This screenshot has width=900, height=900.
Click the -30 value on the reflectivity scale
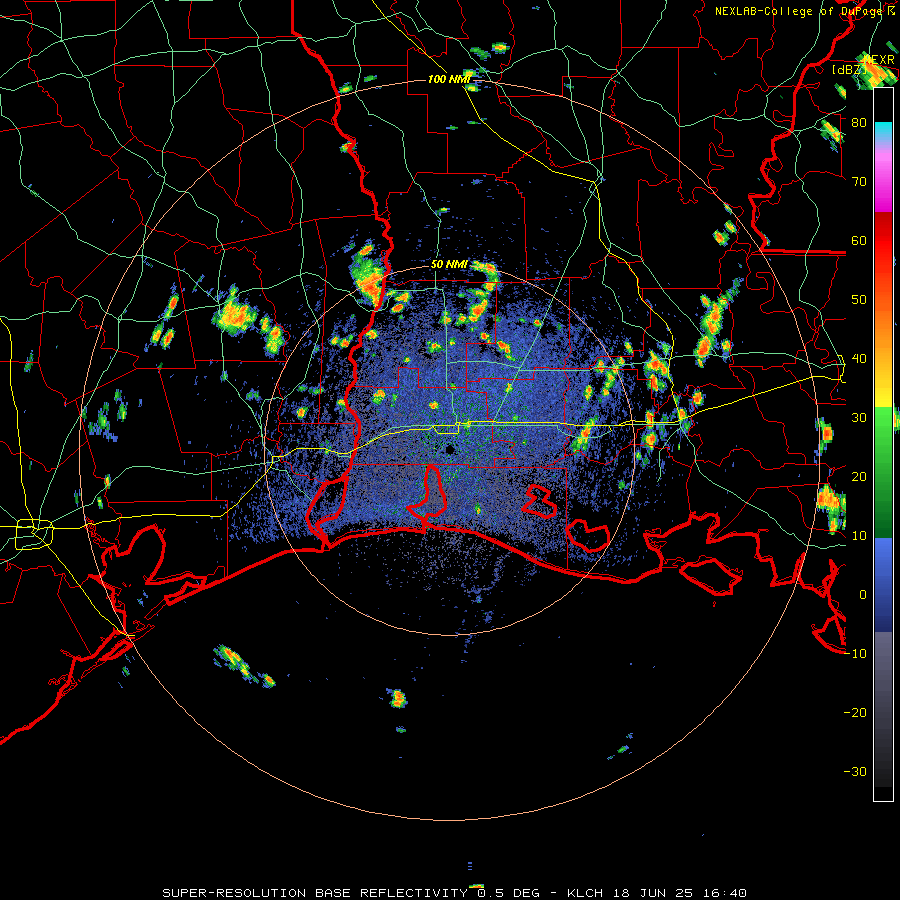855,771
